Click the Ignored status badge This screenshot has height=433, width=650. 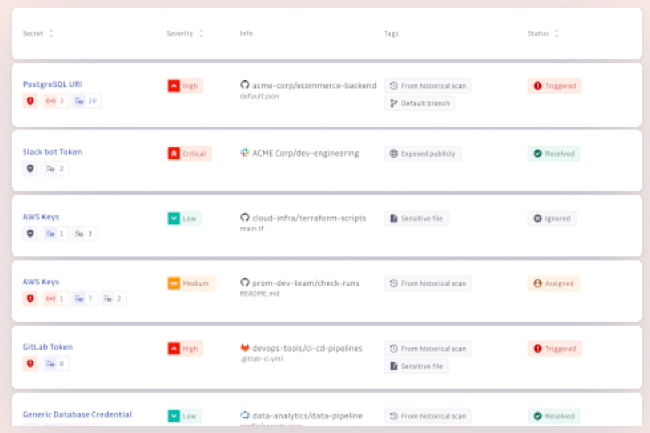point(552,218)
